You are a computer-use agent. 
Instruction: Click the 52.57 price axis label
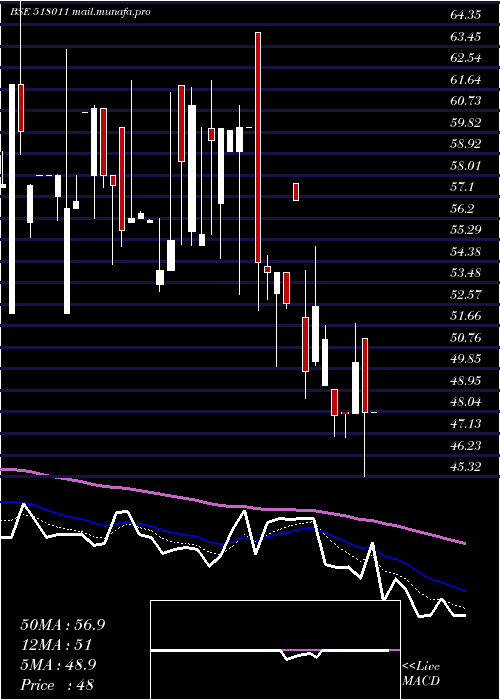tap(466, 295)
